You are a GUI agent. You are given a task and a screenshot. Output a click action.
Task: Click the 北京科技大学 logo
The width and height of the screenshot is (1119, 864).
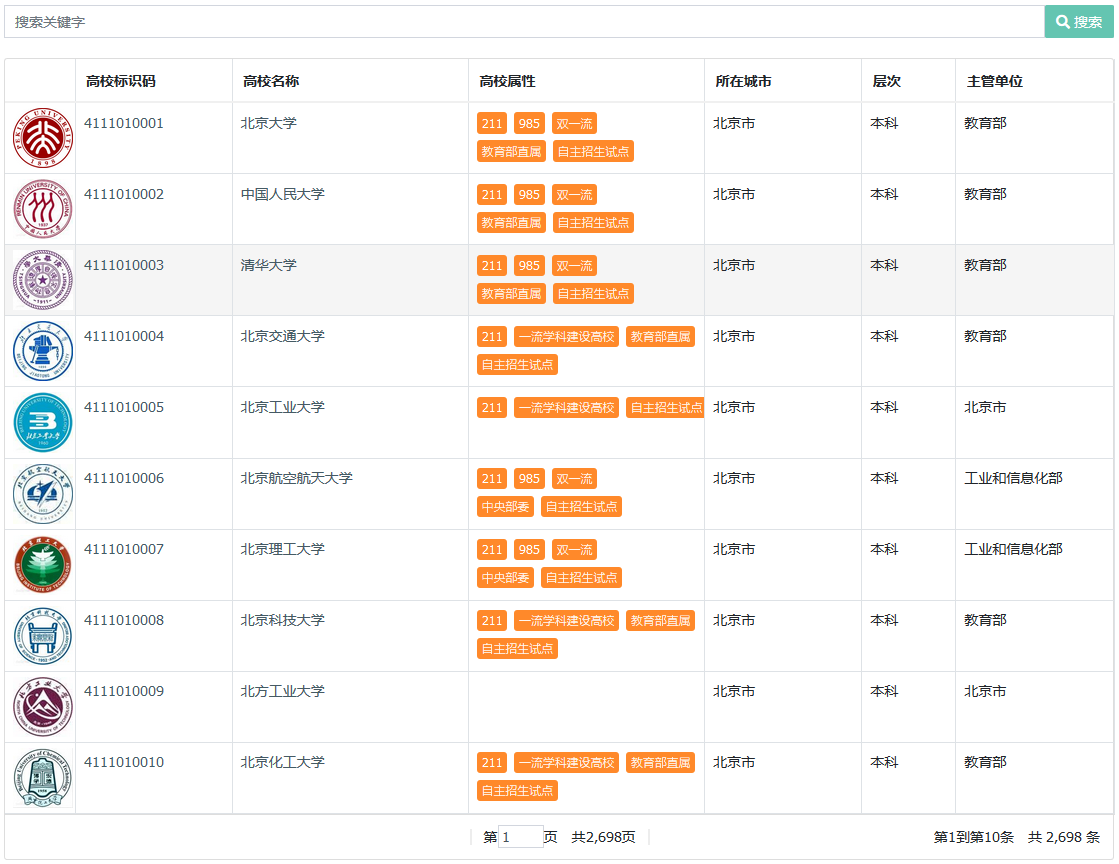[x=43, y=635]
